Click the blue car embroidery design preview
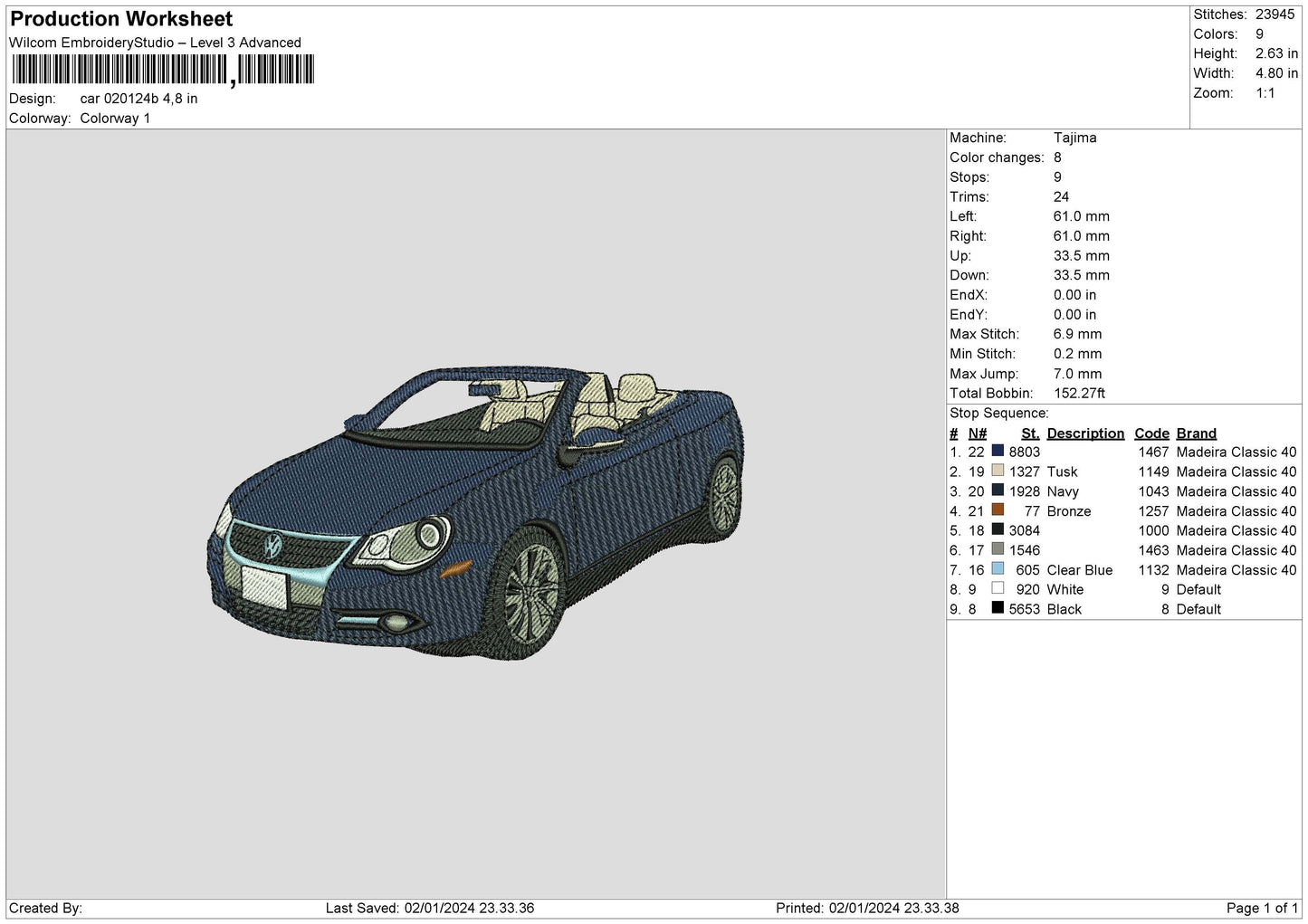This screenshot has height=924, width=1308. (475, 513)
